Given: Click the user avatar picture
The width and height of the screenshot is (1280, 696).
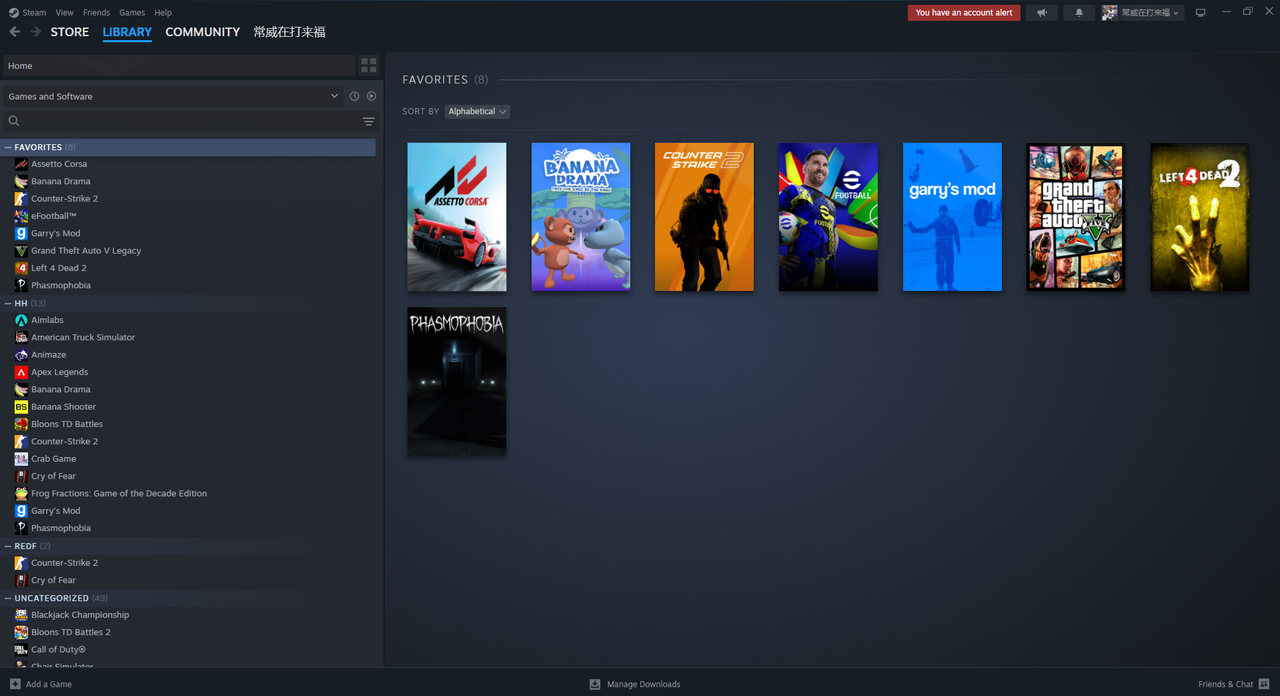Looking at the screenshot, I should pos(1109,13).
